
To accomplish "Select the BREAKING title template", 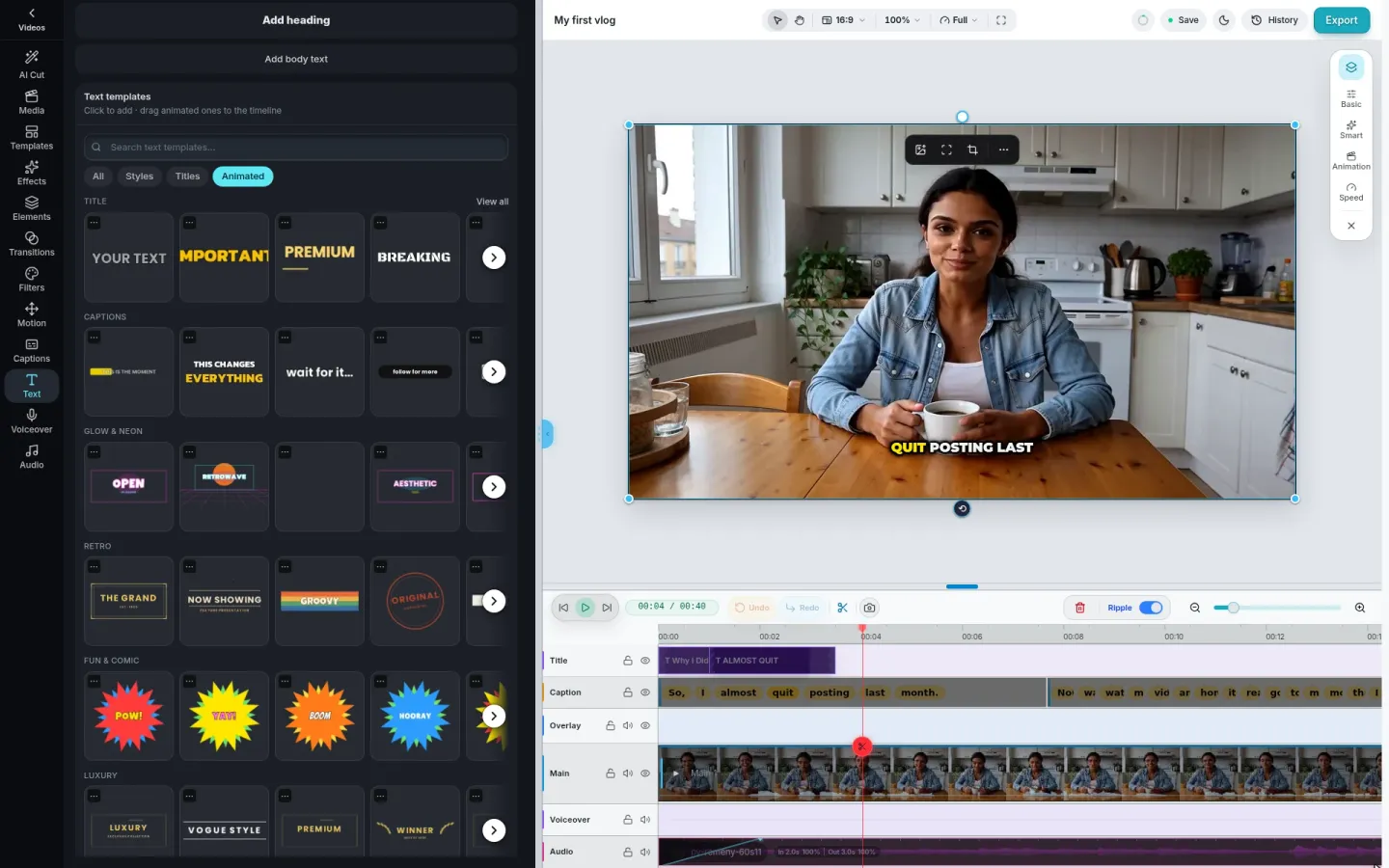I will click(x=415, y=258).
